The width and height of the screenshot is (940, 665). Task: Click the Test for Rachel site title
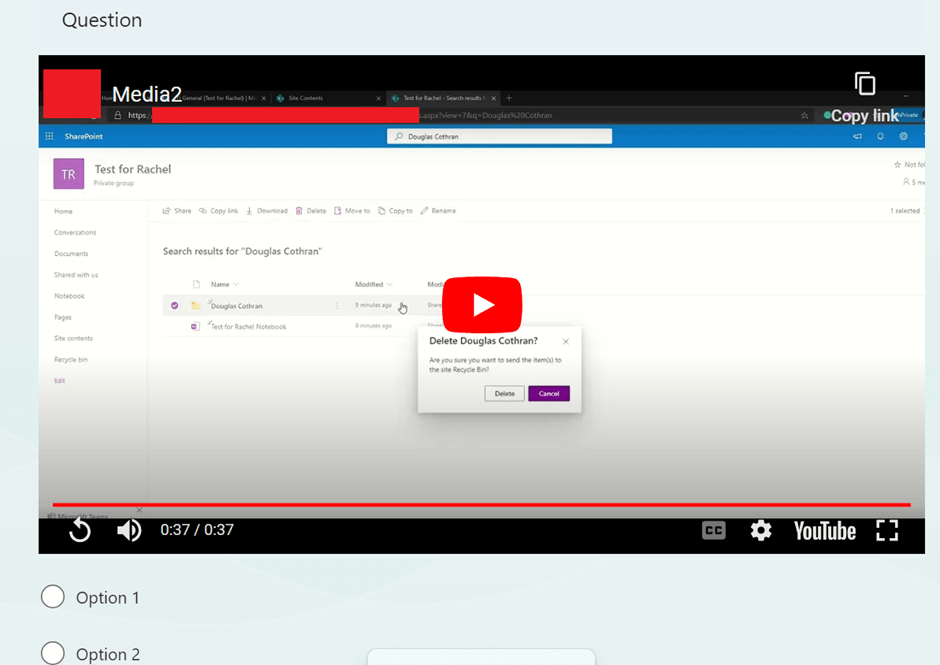132,169
